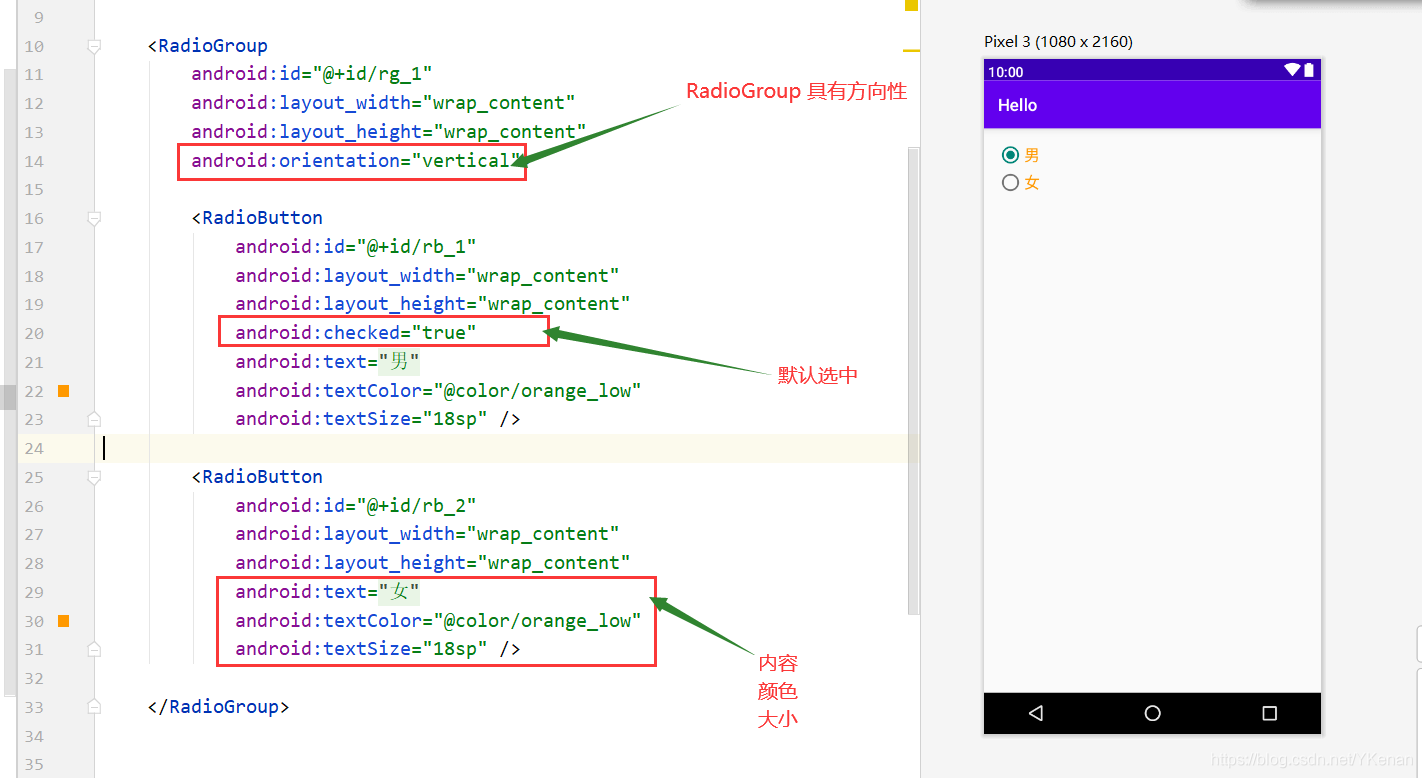
Task: Click android:layout_width on line 12
Action: [x=384, y=103]
